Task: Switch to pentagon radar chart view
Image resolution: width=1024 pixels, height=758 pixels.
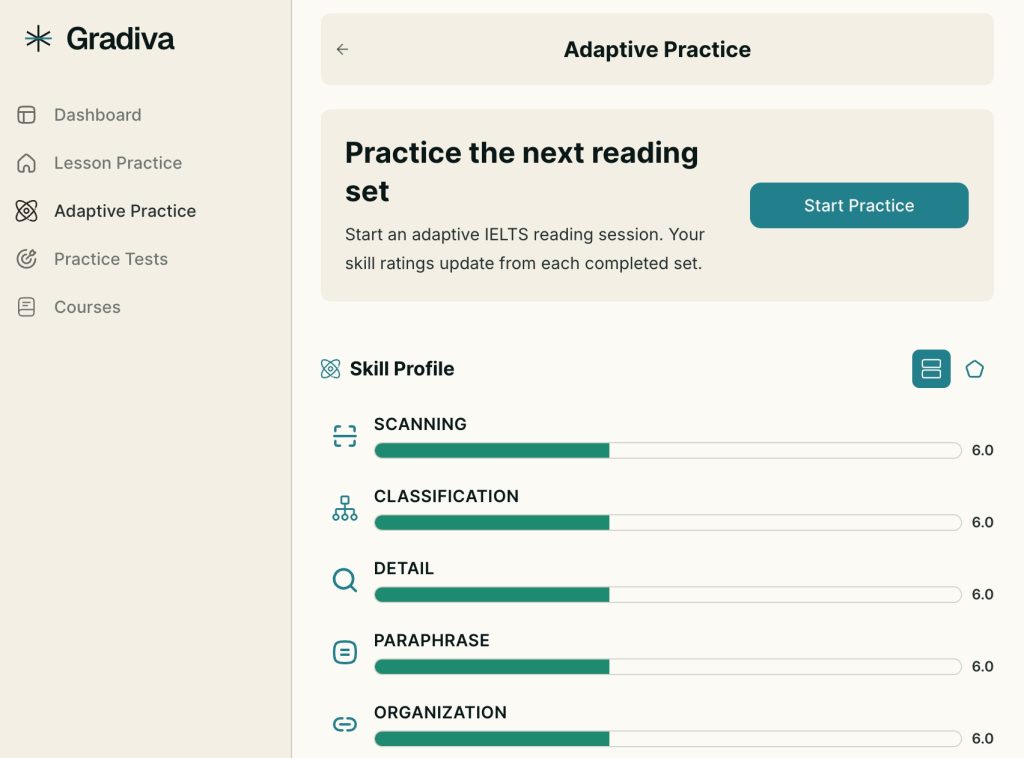Action: click(974, 369)
